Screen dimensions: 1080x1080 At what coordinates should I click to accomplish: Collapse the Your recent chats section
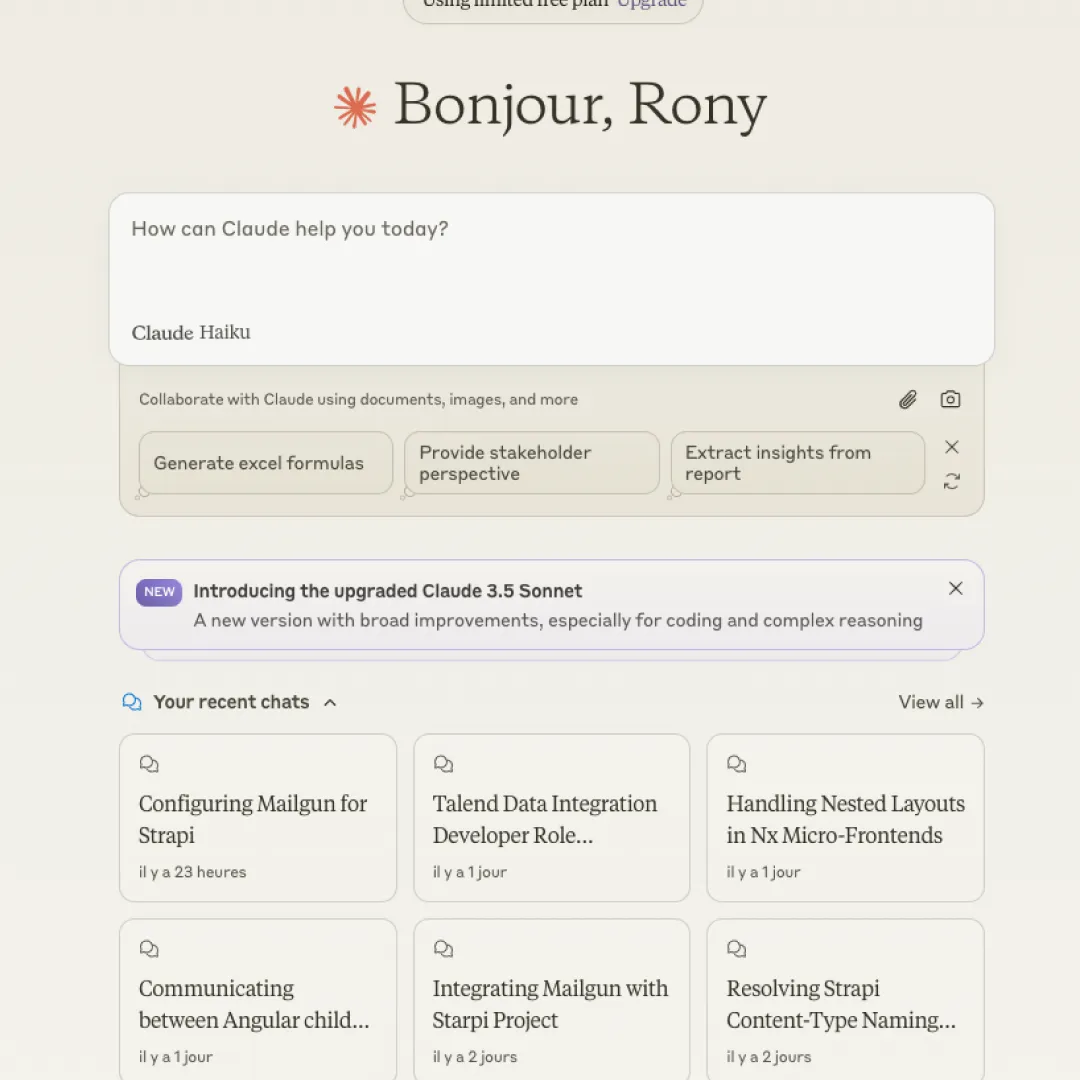coord(330,703)
